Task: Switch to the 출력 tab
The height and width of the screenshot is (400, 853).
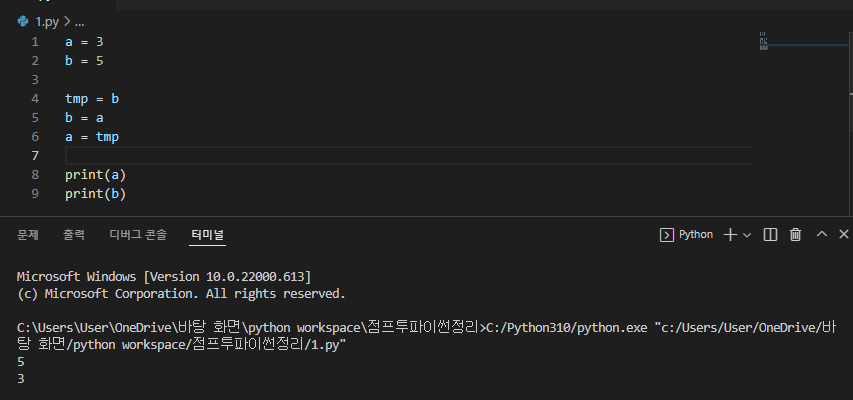Action: click(x=73, y=235)
